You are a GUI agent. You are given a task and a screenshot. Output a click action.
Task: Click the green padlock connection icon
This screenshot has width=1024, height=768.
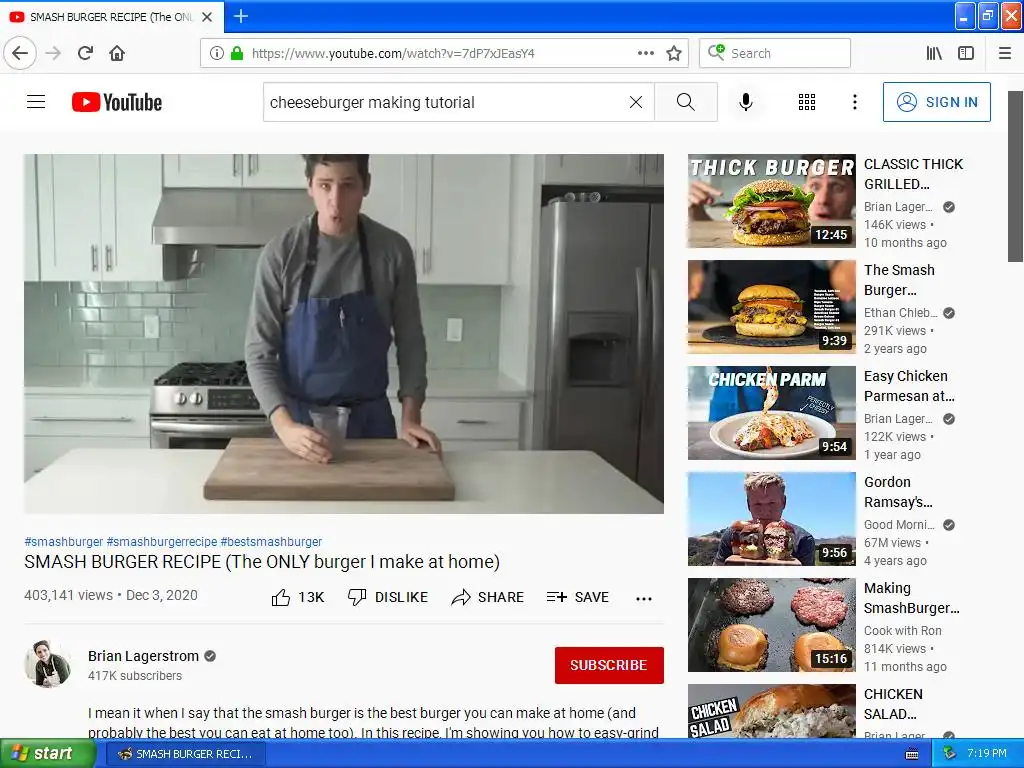tap(237, 53)
